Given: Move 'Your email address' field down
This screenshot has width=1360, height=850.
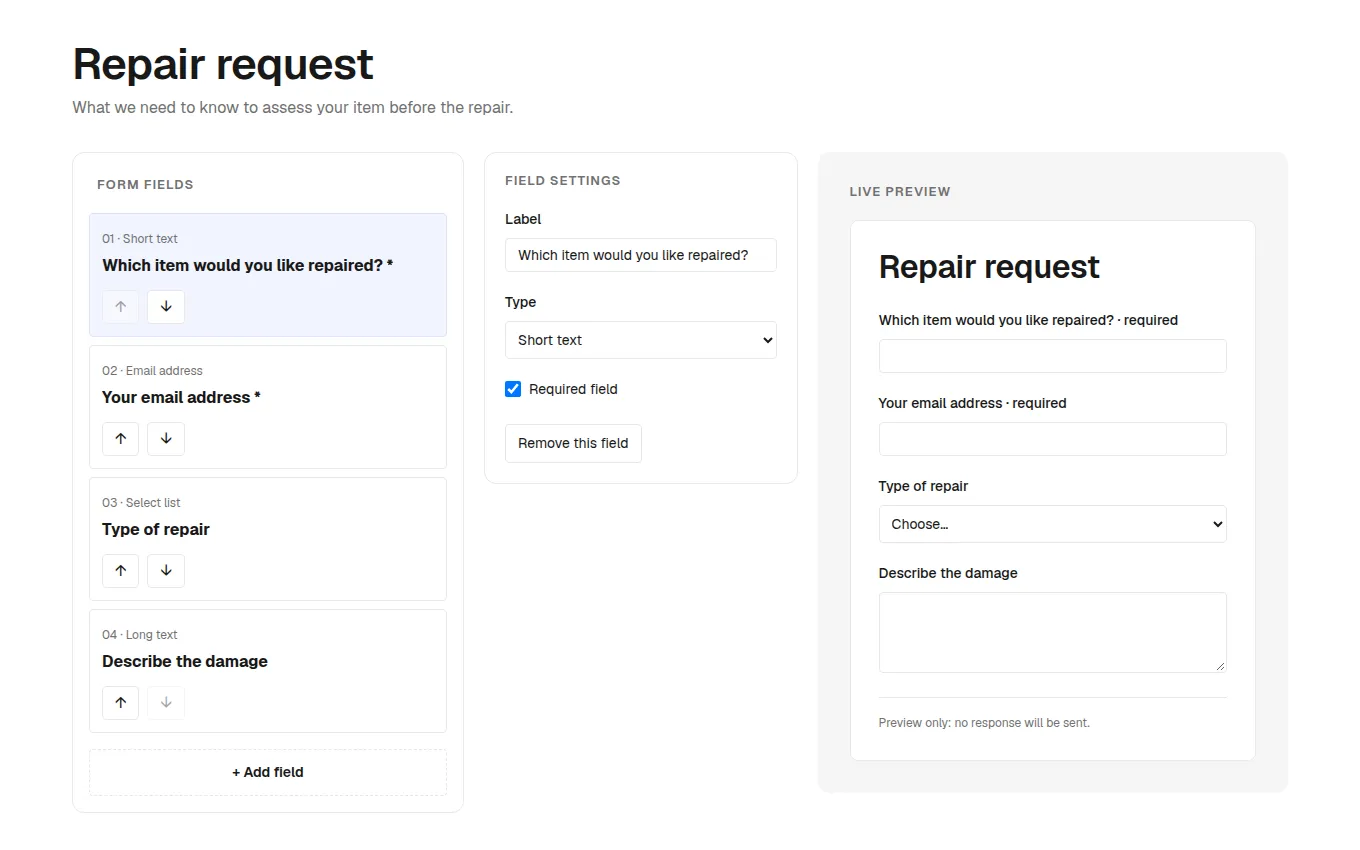Looking at the screenshot, I should coord(166,439).
